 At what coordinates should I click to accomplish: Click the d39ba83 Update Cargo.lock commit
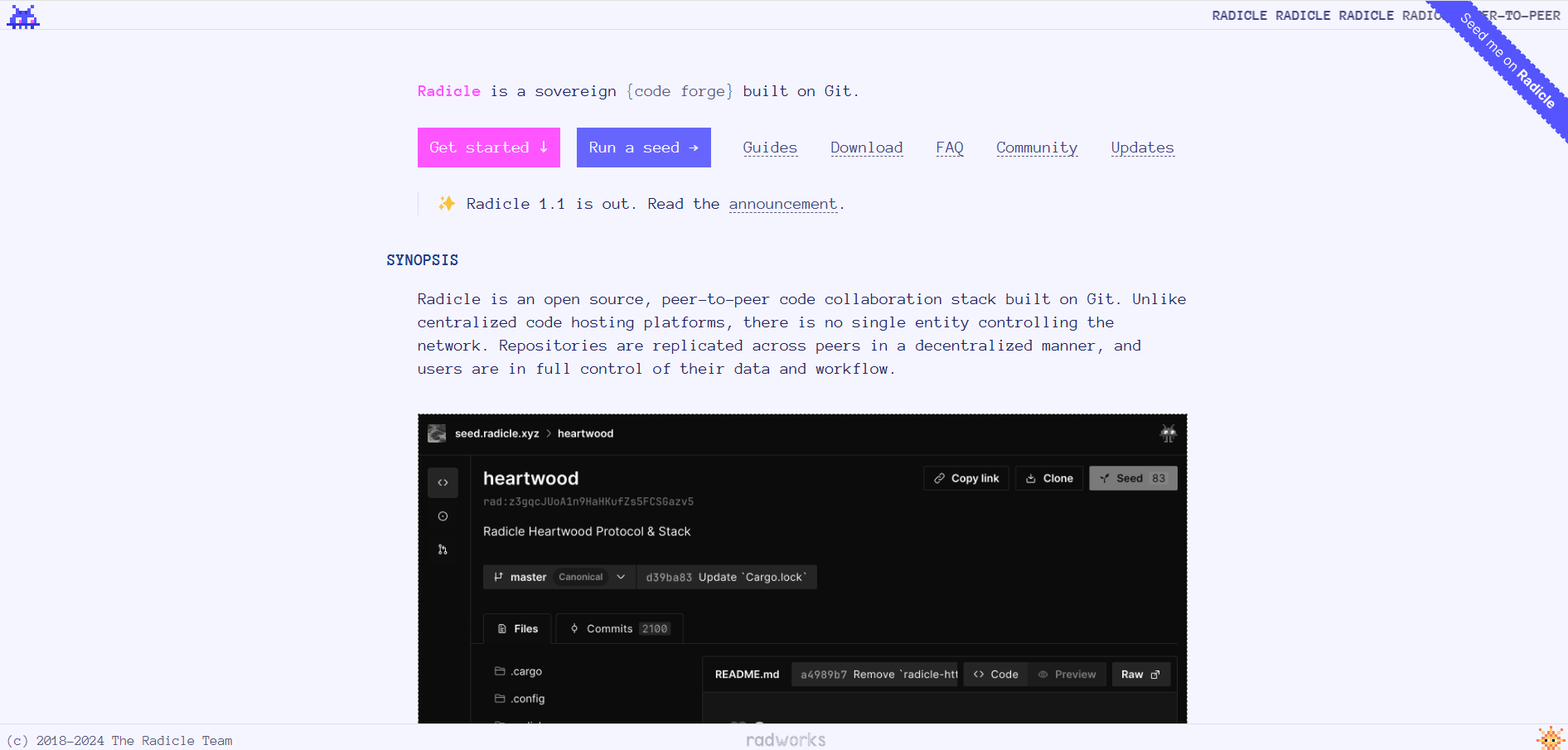click(726, 577)
